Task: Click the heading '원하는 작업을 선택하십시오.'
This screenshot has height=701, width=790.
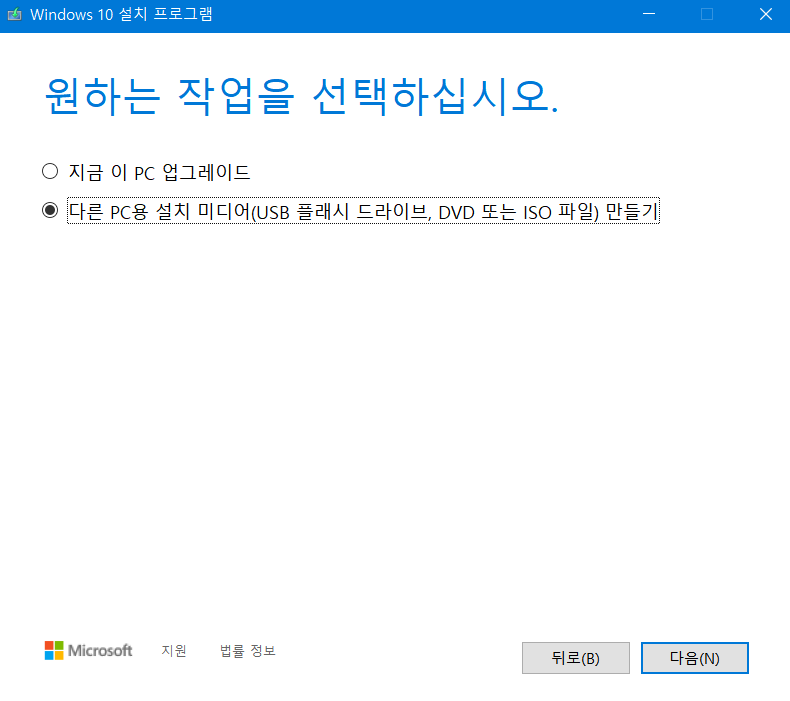Action: (301, 96)
